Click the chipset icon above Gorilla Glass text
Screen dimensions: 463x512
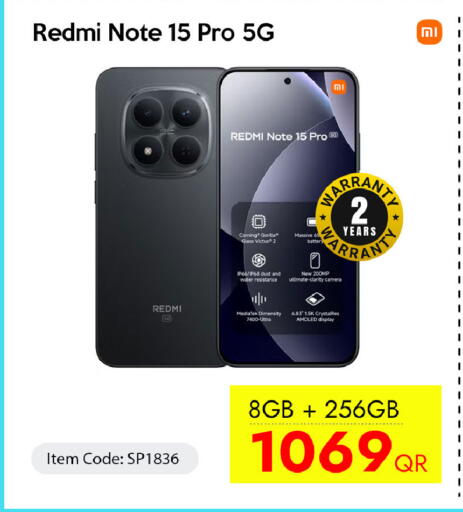coord(258,222)
